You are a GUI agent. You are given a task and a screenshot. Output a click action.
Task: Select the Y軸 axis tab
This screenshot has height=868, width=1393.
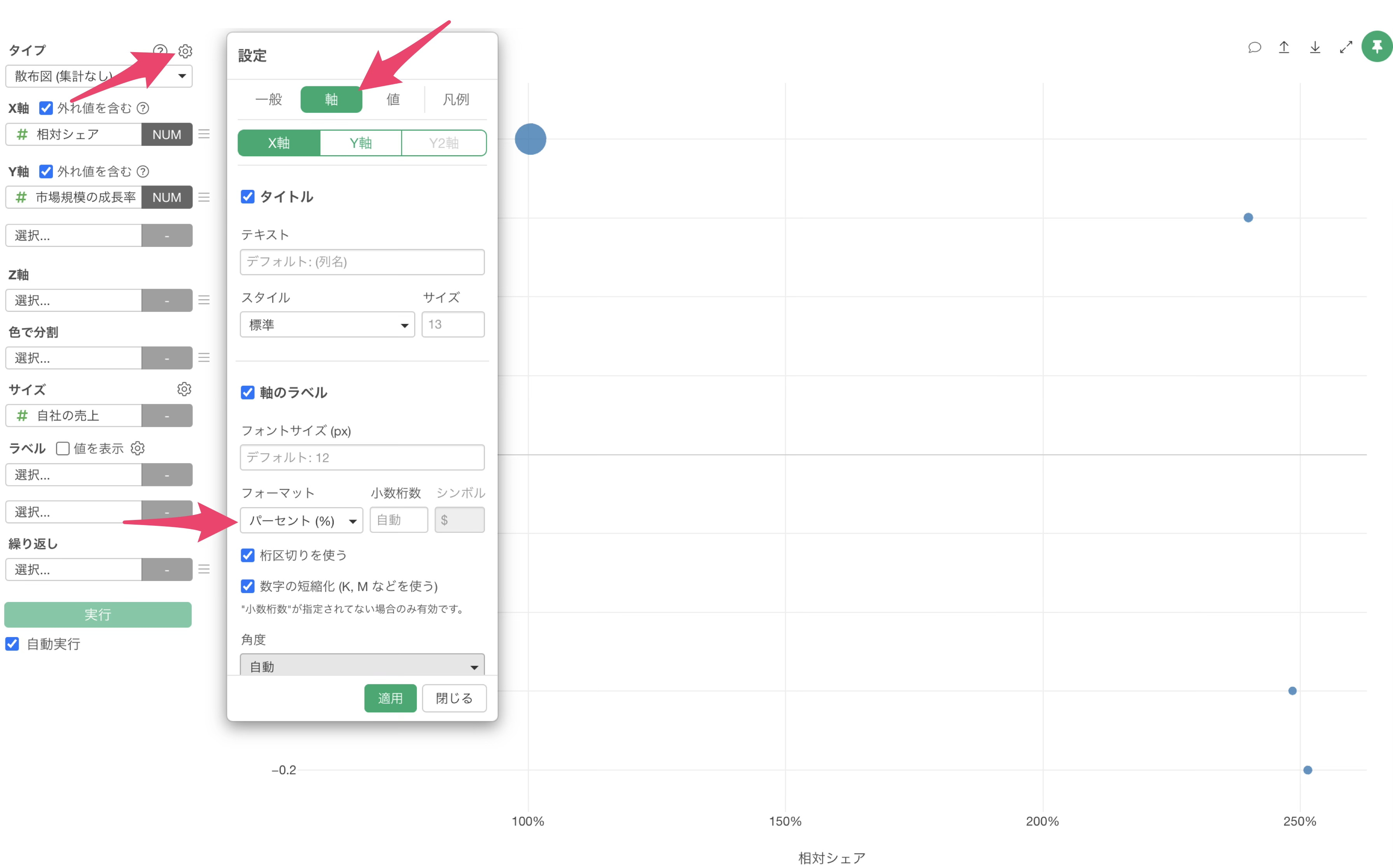360,143
